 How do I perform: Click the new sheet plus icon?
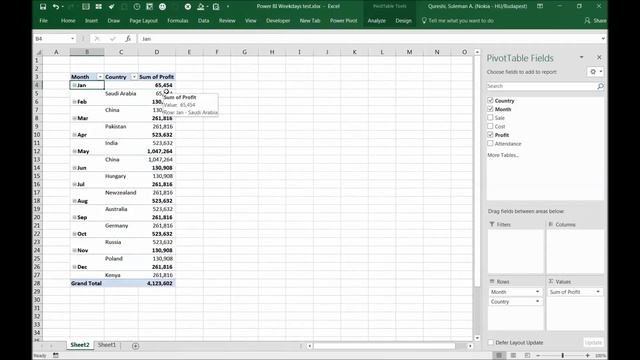(x=136, y=346)
